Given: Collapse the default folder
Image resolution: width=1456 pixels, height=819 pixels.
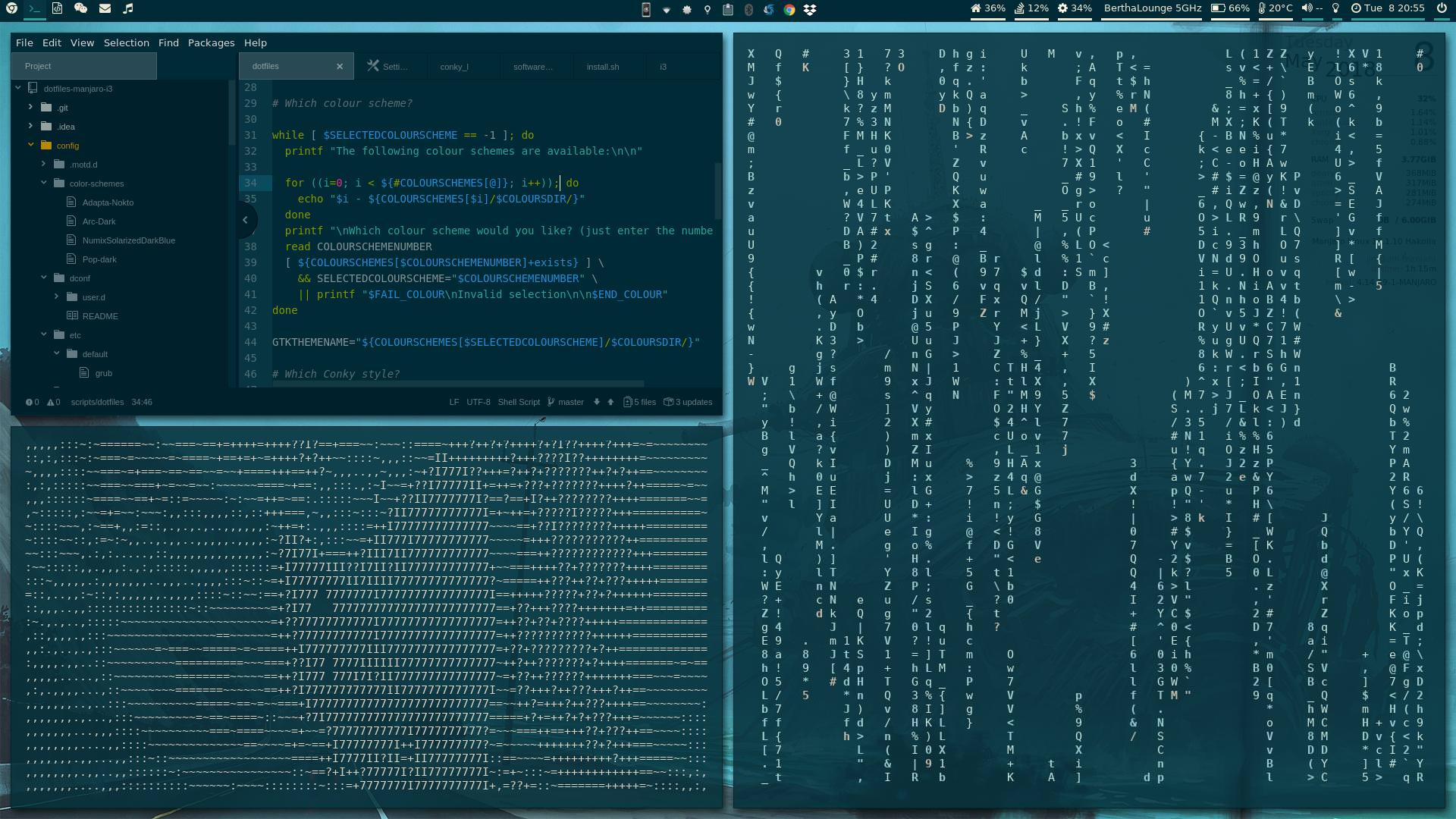Looking at the screenshot, I should (56, 353).
